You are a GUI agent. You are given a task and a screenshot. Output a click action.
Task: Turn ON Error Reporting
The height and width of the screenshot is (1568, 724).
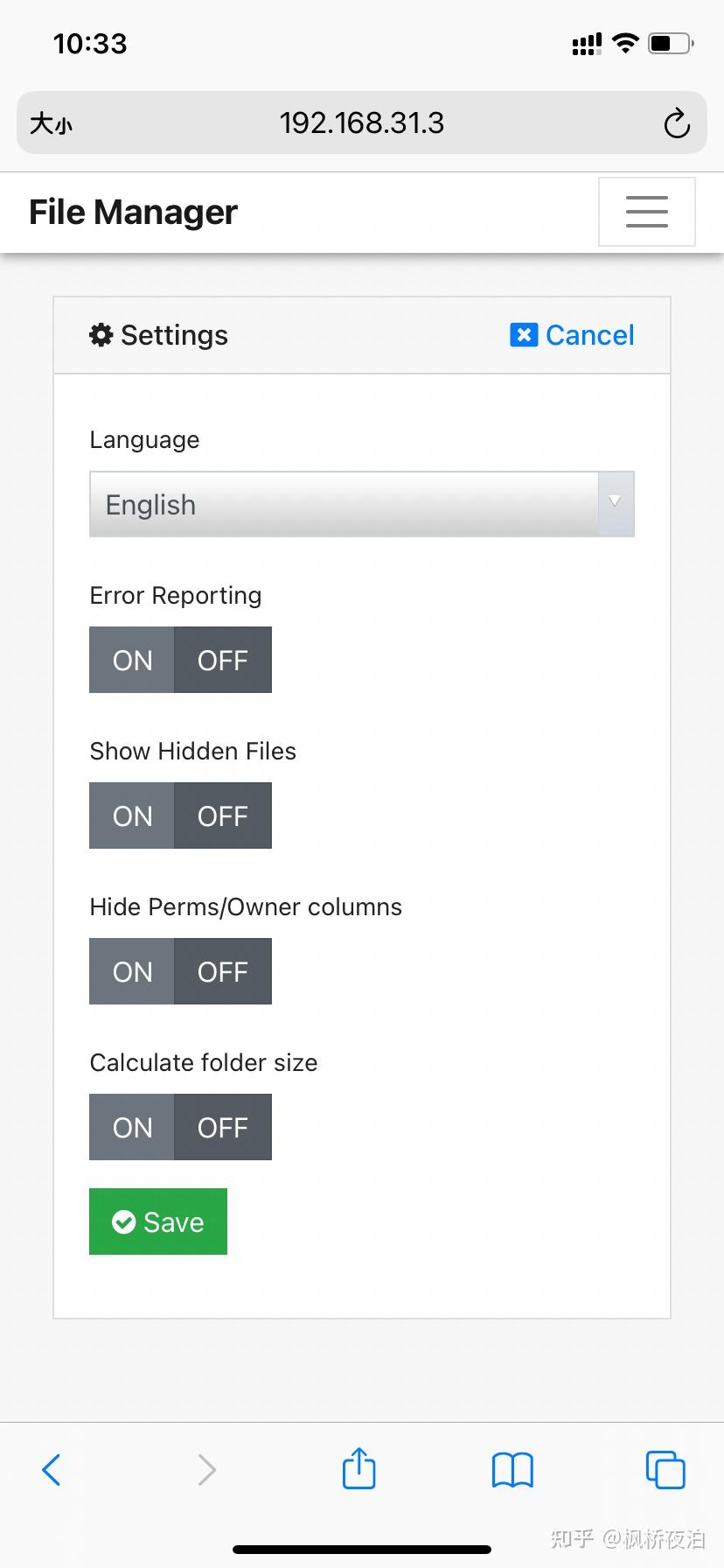(x=131, y=660)
